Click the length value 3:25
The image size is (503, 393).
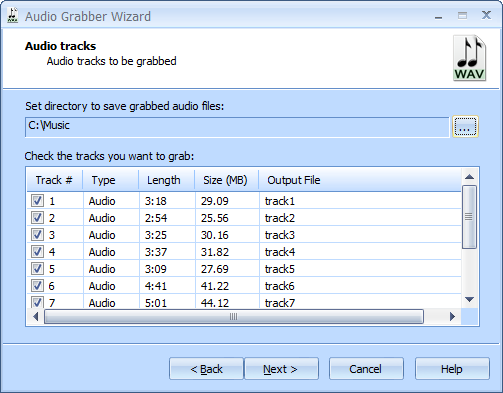156,235
